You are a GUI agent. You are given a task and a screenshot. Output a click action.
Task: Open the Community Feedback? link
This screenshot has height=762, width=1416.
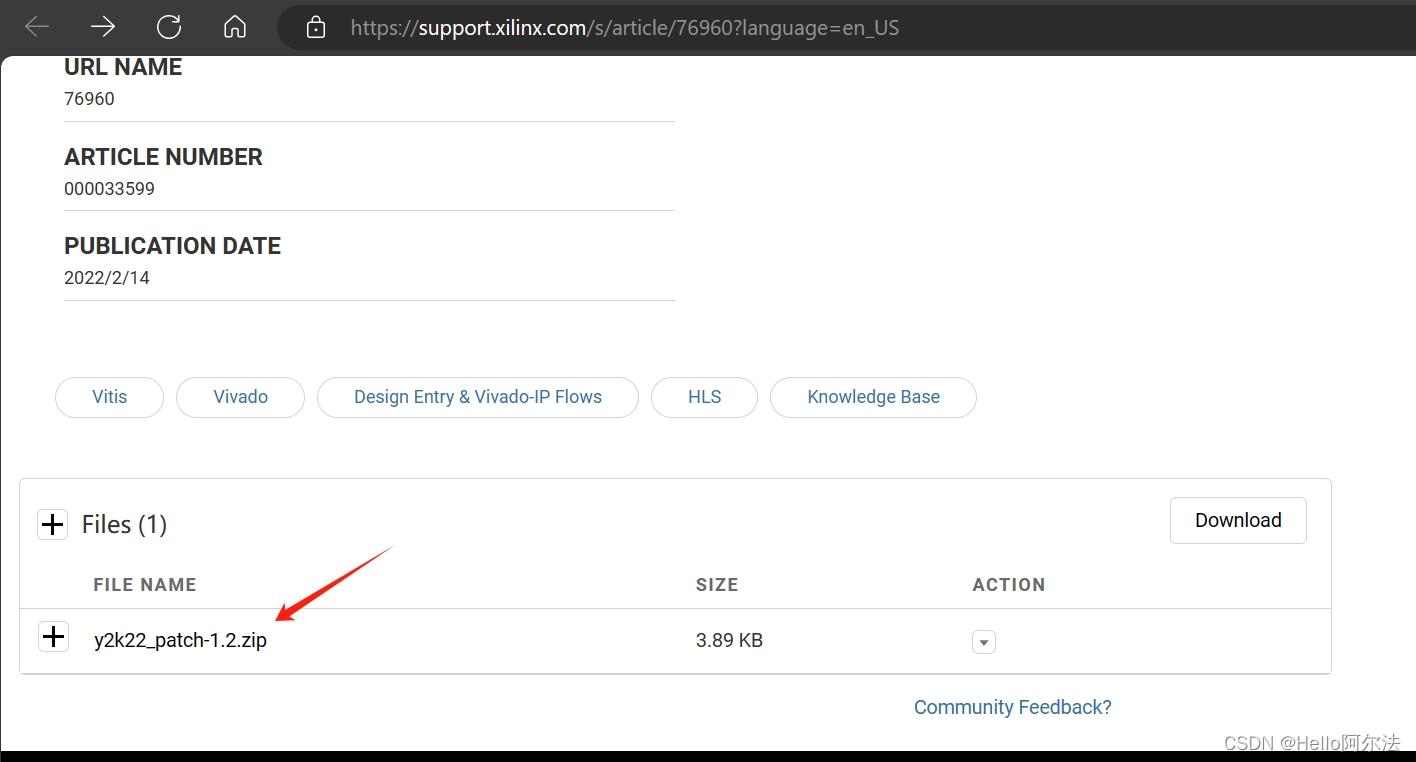[1013, 707]
